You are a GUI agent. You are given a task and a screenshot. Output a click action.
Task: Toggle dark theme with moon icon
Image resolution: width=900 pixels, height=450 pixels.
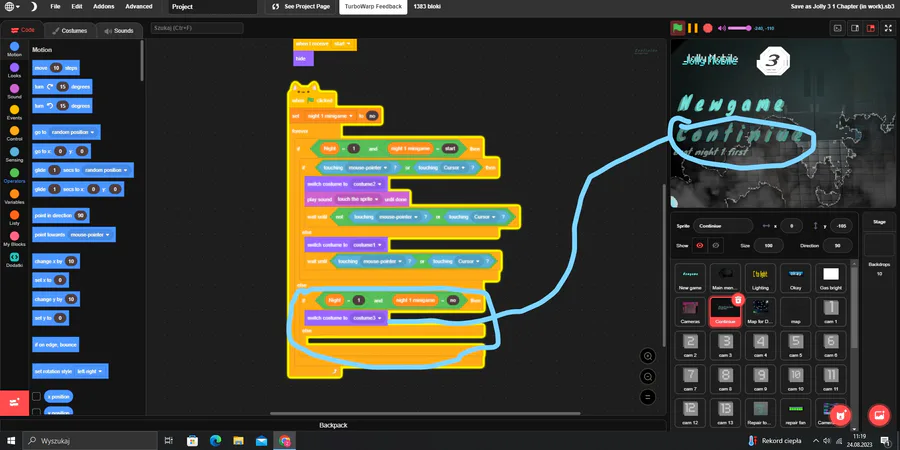click(x=33, y=6)
